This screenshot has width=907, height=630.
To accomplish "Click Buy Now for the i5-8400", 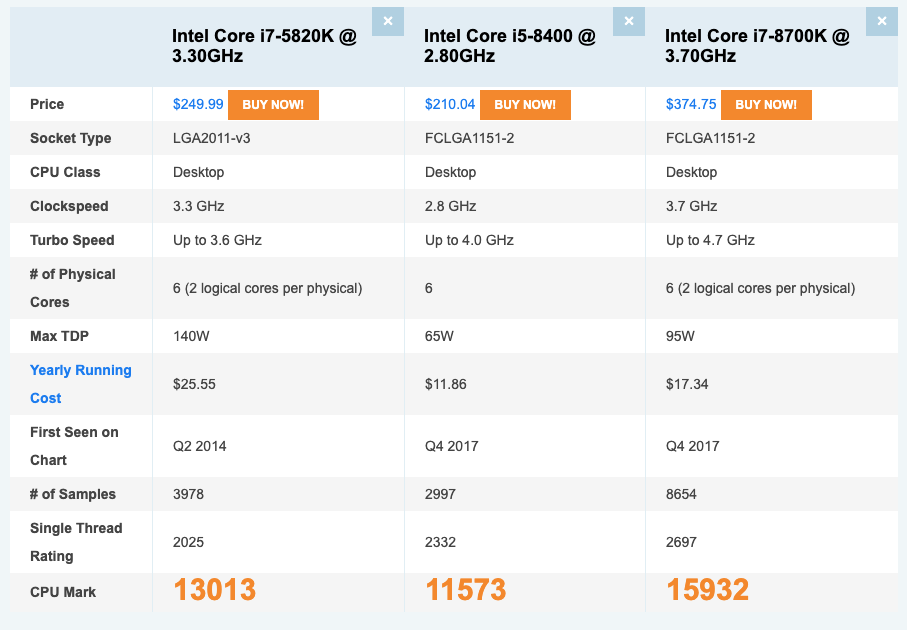I will (x=525, y=104).
